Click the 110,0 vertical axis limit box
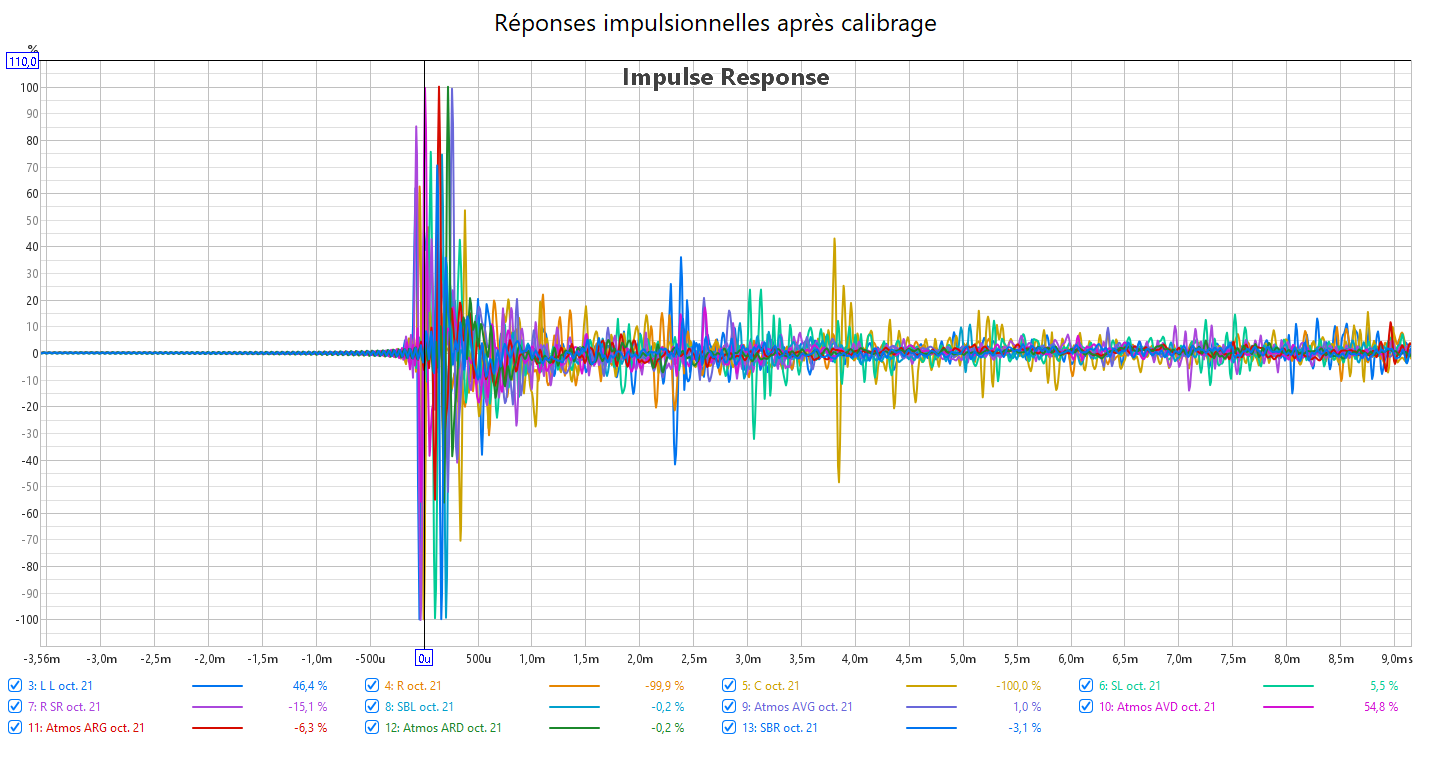Viewport: 1431px width, 760px height. (22, 62)
